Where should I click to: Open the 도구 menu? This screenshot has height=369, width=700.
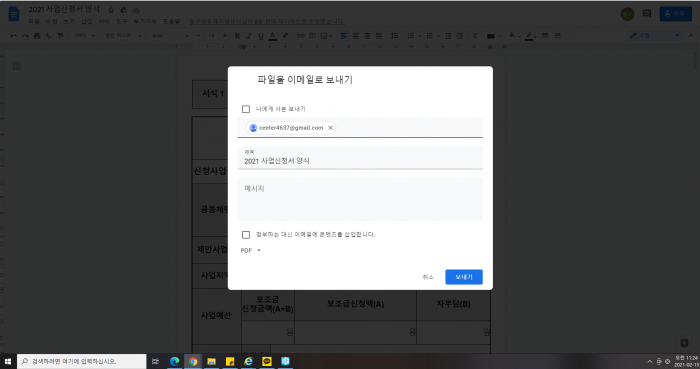[122, 21]
